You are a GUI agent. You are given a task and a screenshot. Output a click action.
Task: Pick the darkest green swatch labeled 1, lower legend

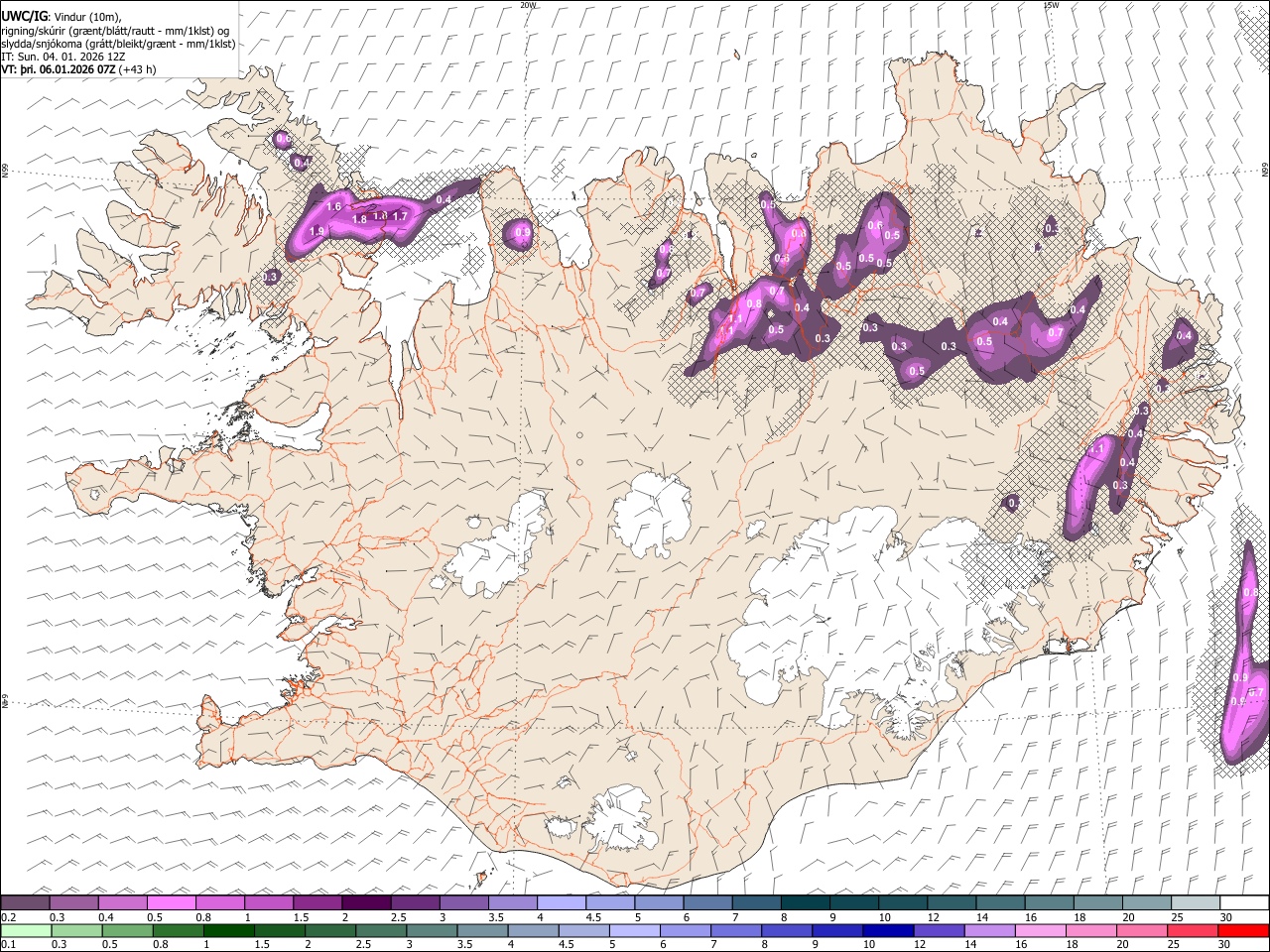pyautogui.click(x=229, y=930)
